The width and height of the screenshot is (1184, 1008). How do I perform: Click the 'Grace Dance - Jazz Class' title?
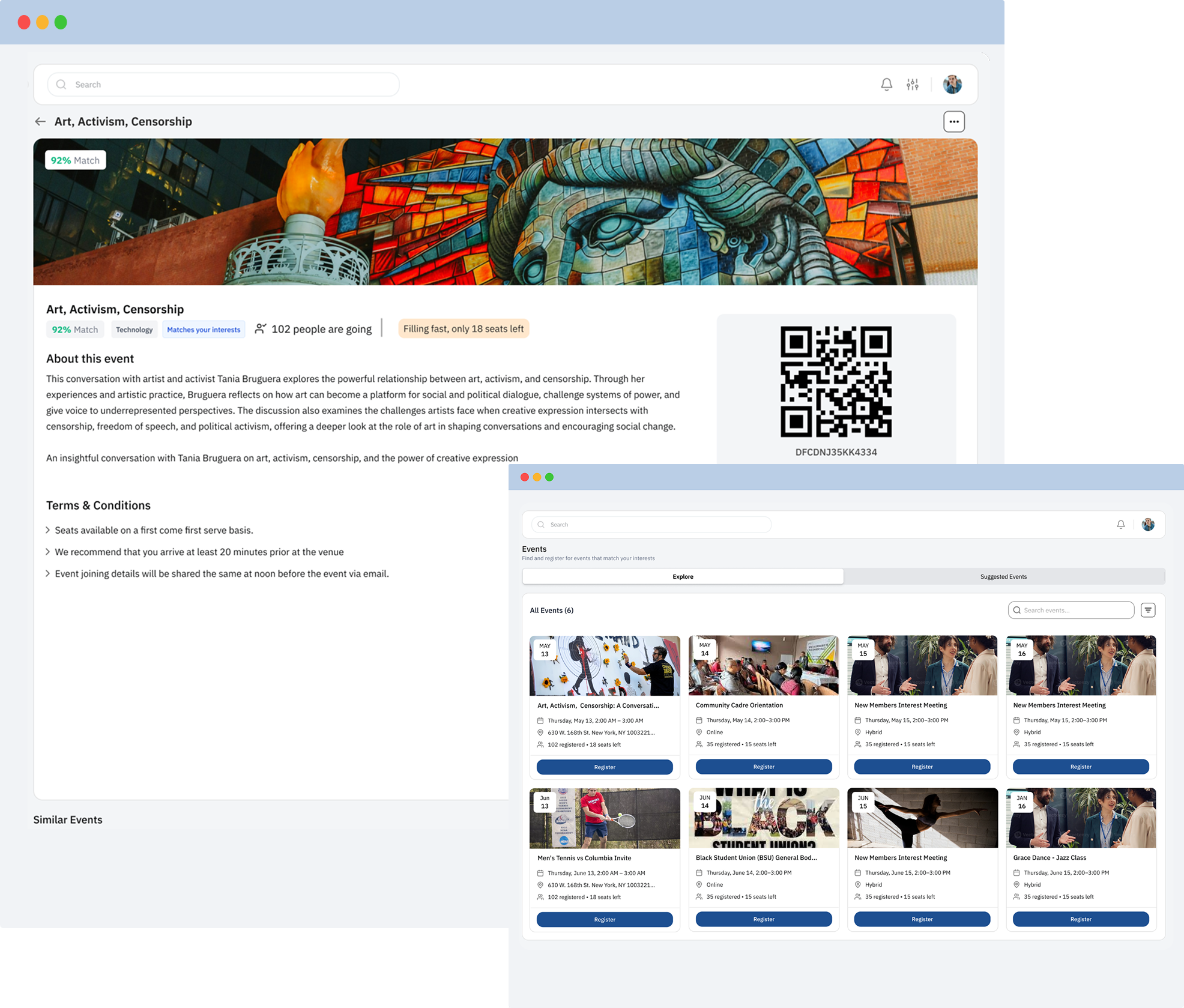coord(1050,858)
